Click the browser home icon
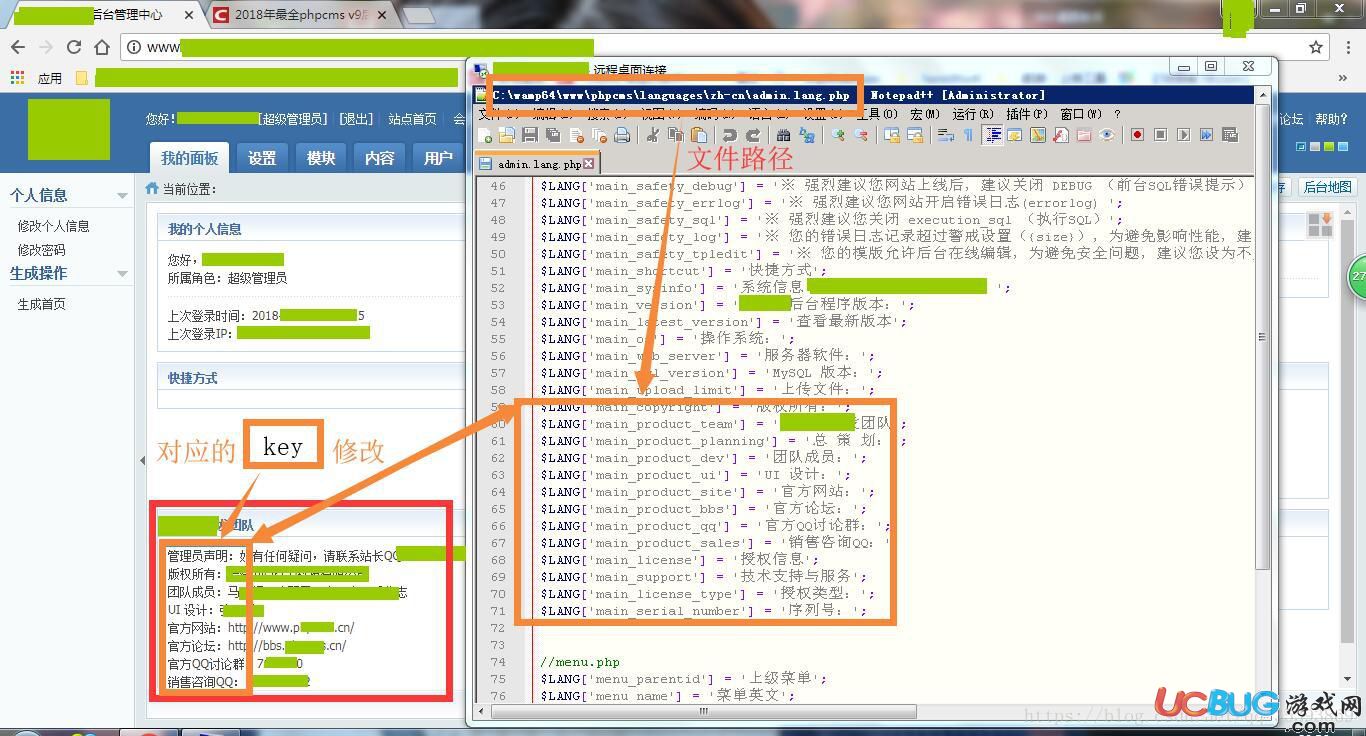1366x736 pixels. 101,47
